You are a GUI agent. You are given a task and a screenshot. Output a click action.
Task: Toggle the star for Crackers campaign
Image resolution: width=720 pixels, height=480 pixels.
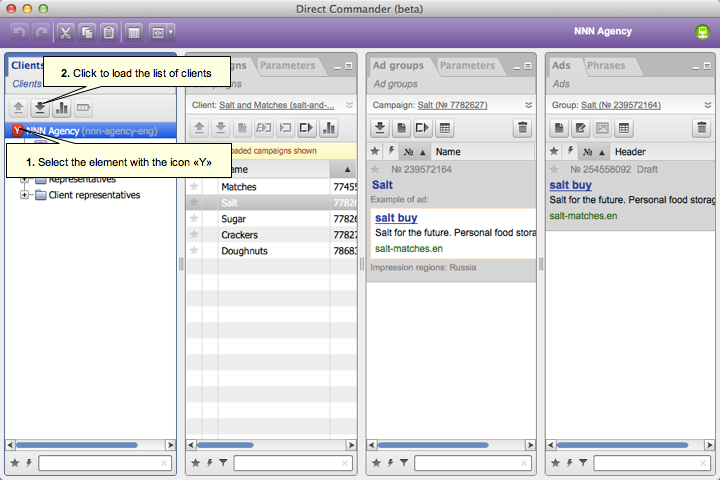(x=194, y=234)
